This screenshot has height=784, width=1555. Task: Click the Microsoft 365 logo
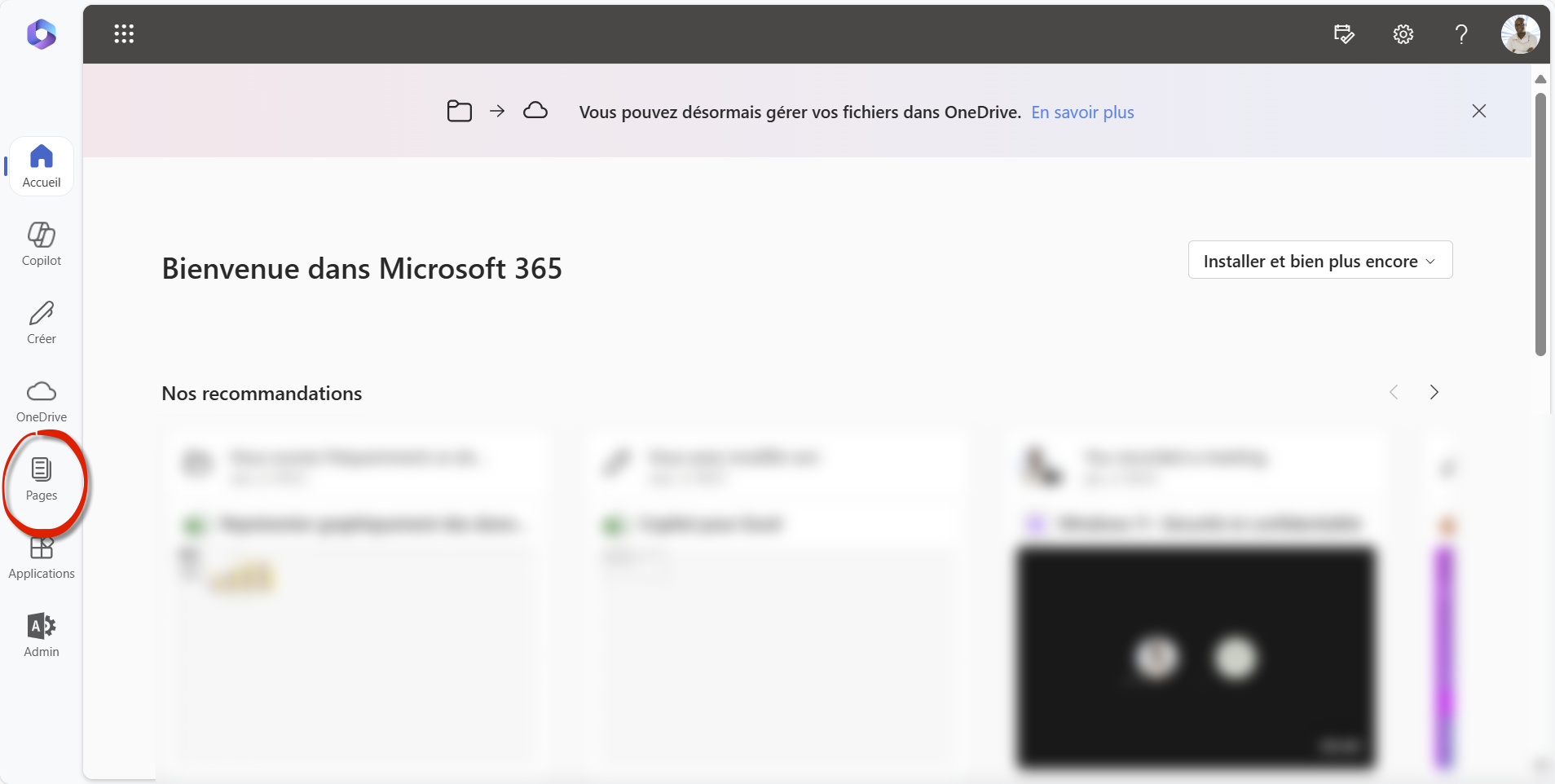[42, 34]
